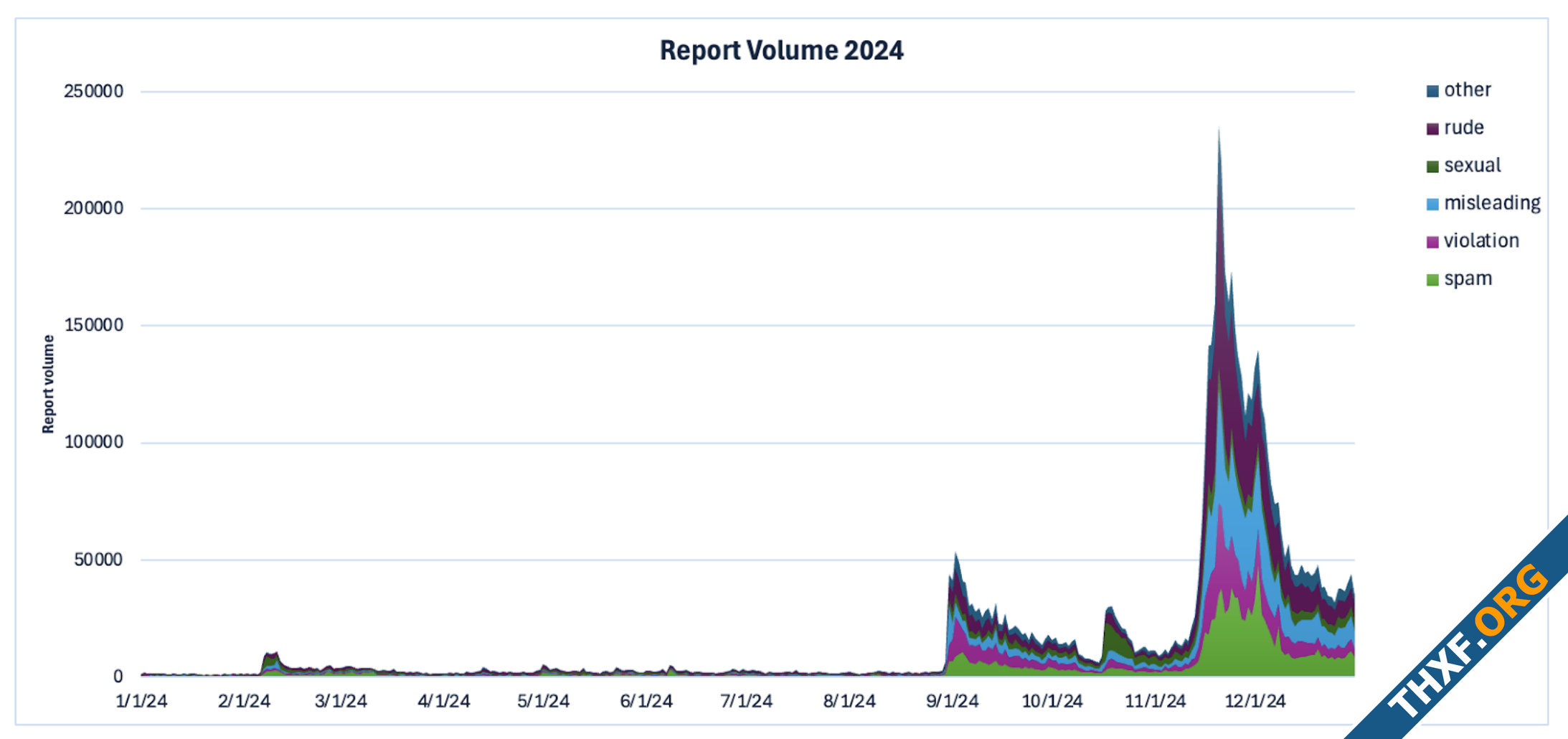The height and width of the screenshot is (739, 1568).
Task: Click the 4/1/24 x-axis date label
Action: (x=444, y=701)
